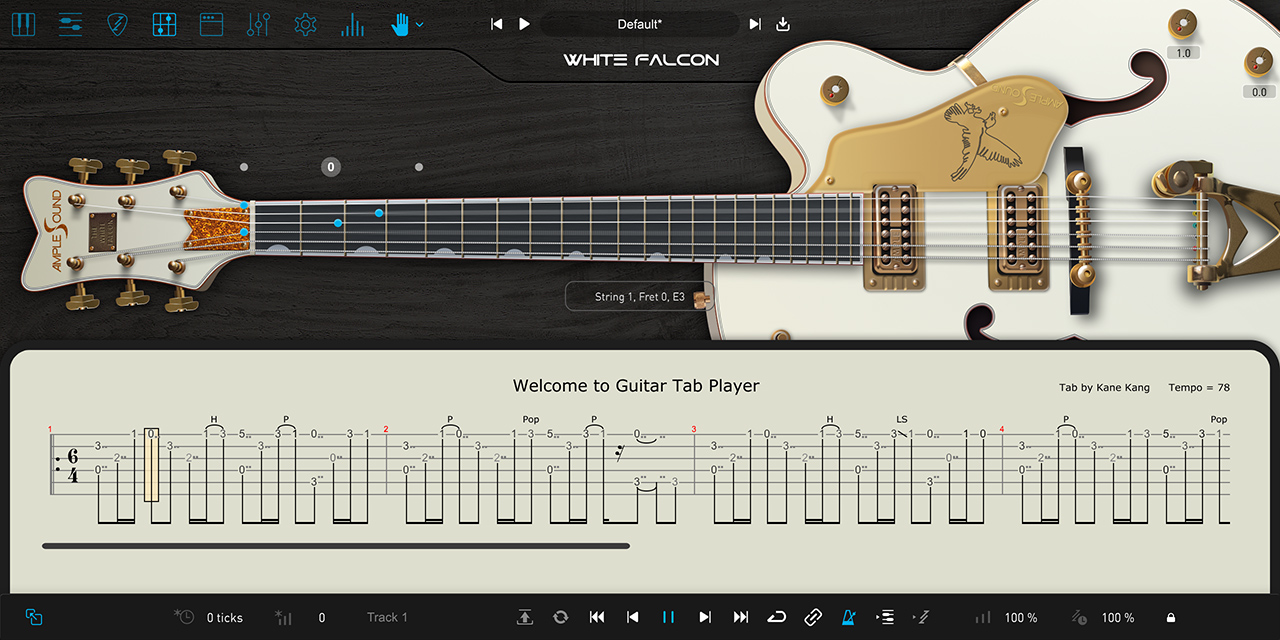Click the bar chart levels icon
Screen dimensions: 1280x640
(352, 24)
